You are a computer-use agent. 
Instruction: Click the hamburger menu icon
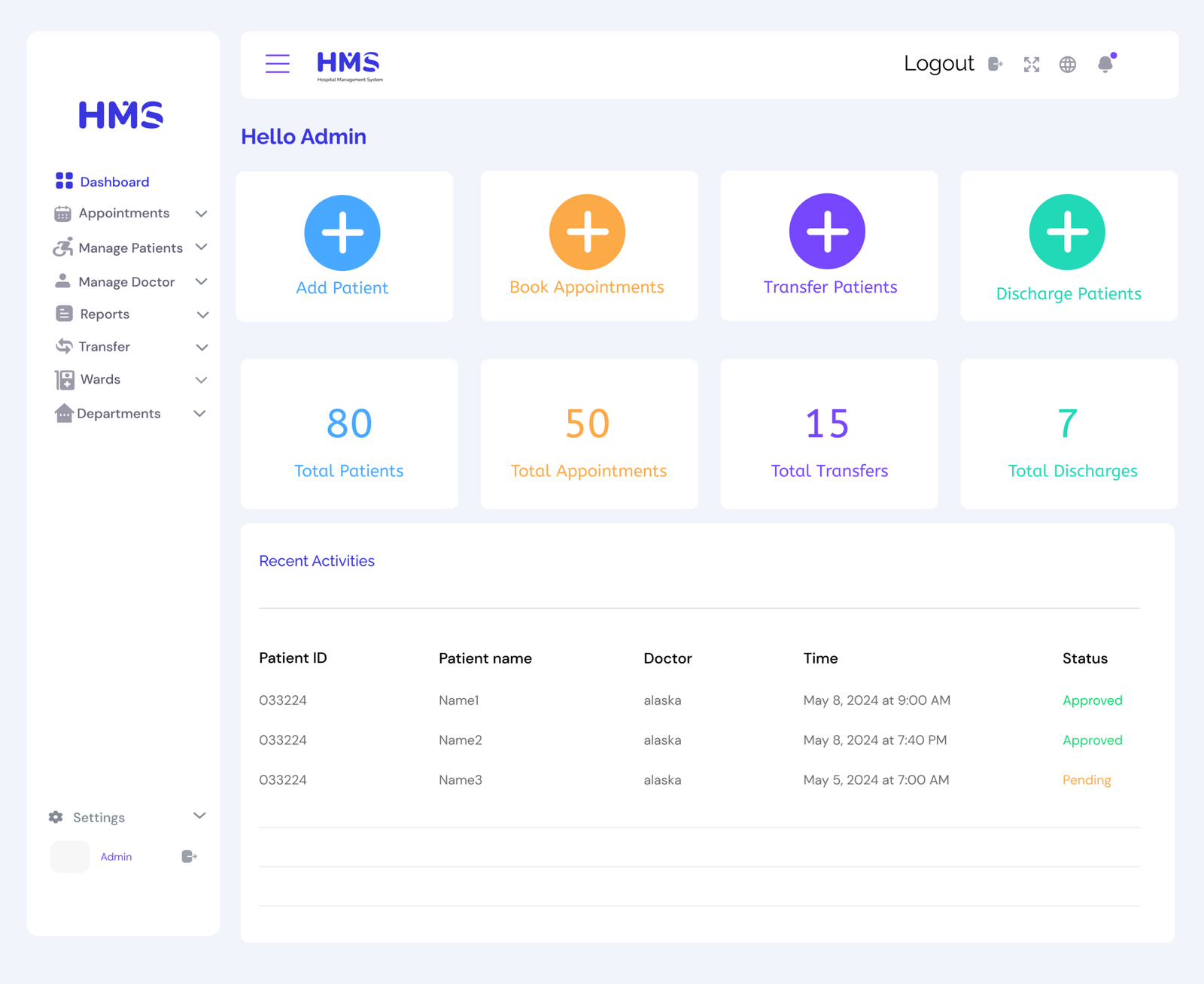(277, 64)
